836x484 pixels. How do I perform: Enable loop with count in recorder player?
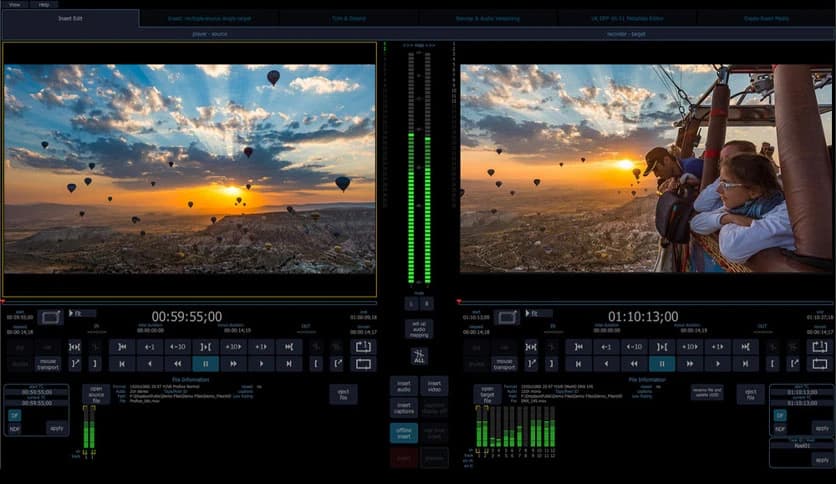point(819,346)
